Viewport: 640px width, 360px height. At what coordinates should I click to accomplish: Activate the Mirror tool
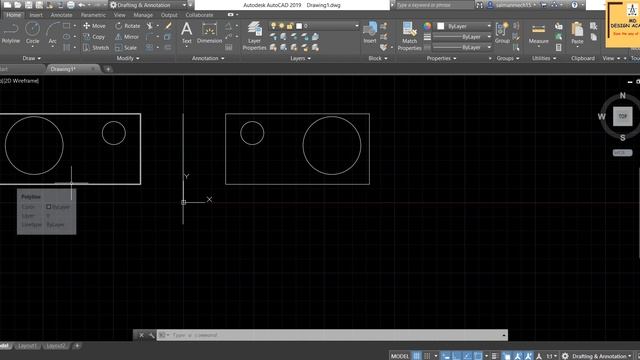[x=127, y=37]
